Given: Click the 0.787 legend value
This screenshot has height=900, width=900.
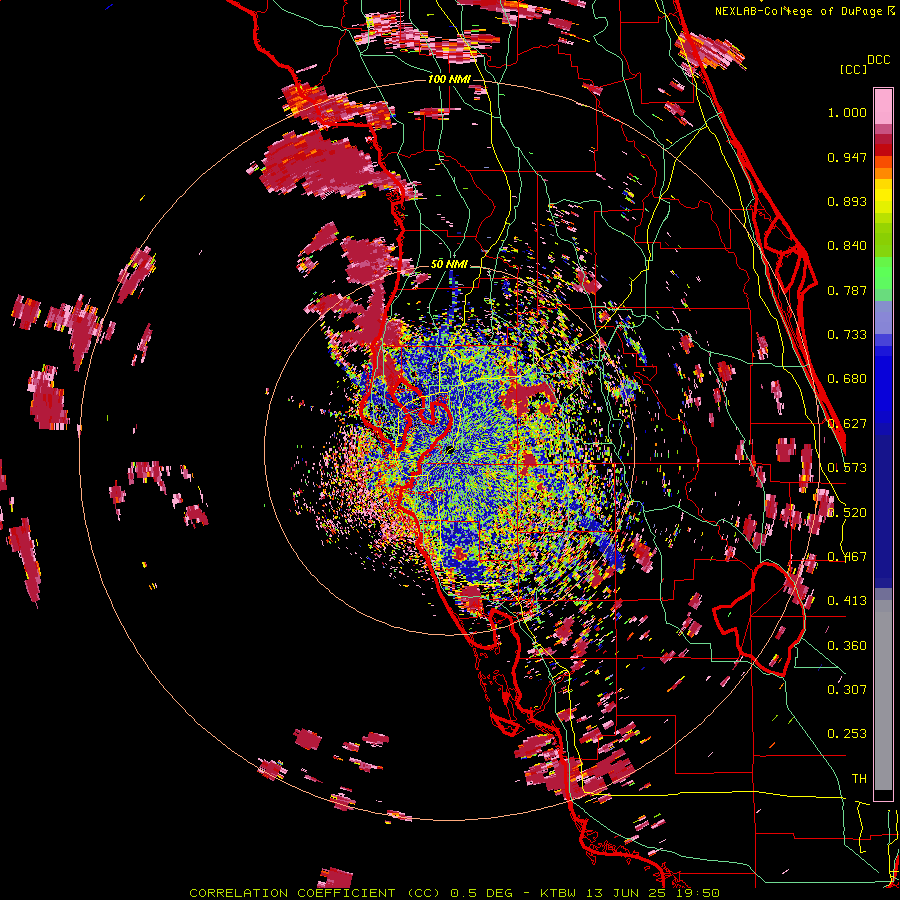Looking at the screenshot, I should 847,290.
